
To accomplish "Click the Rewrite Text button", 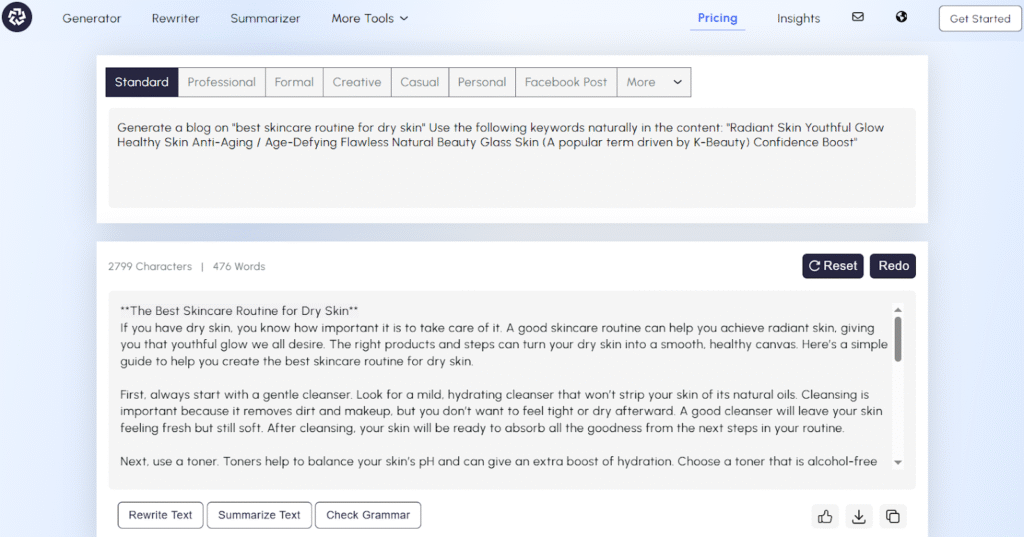I will tap(160, 515).
